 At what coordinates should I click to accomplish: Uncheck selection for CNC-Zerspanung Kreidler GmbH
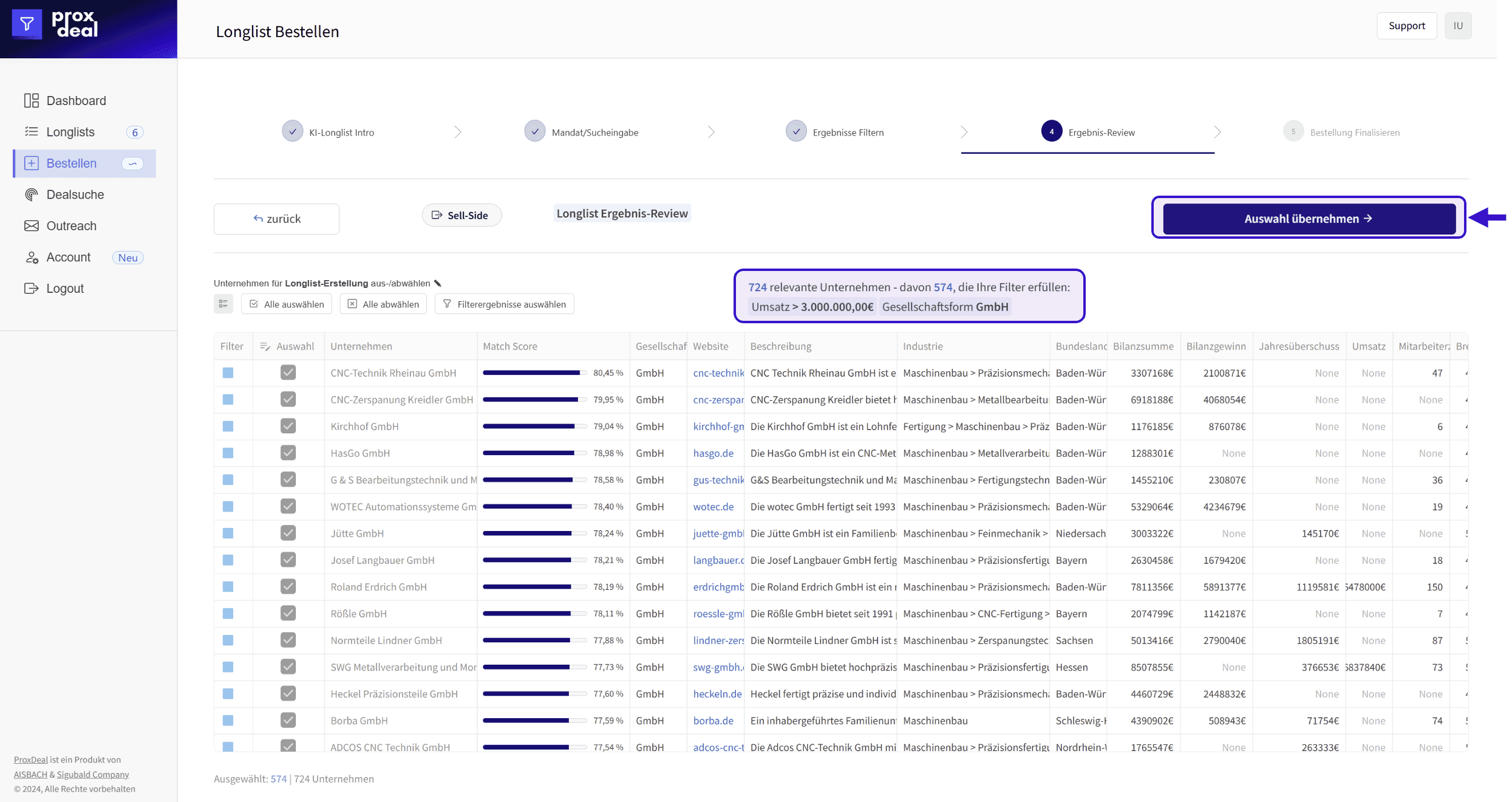click(x=288, y=399)
